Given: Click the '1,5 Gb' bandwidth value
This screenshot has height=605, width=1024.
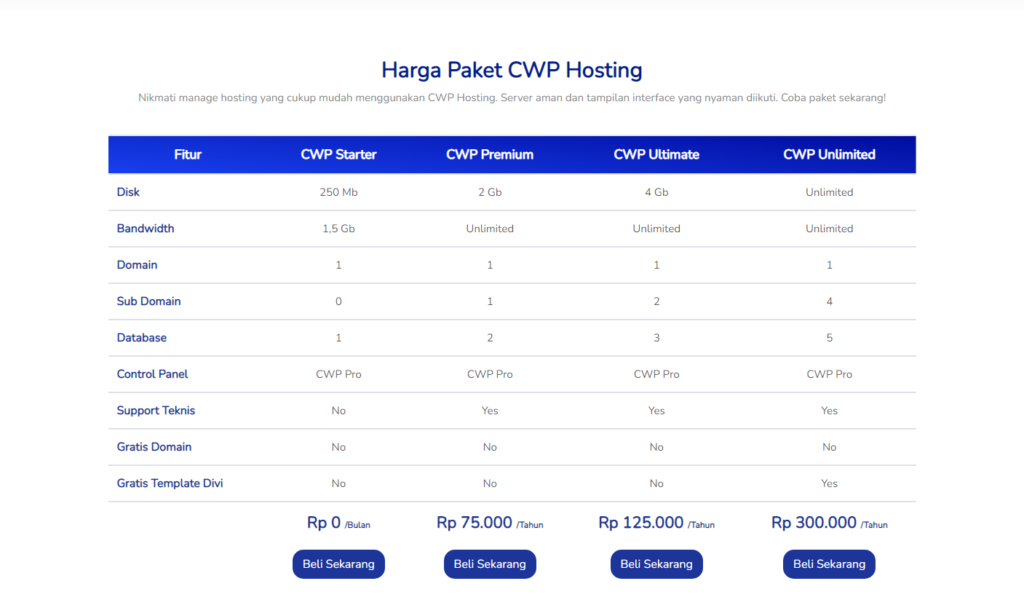Looking at the screenshot, I should click(x=338, y=229).
